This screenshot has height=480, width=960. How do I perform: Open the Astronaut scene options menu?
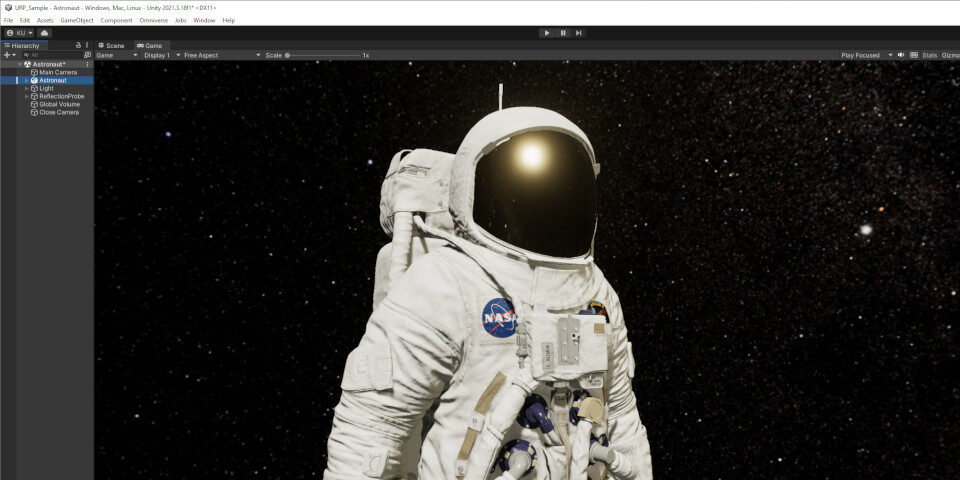click(87, 64)
